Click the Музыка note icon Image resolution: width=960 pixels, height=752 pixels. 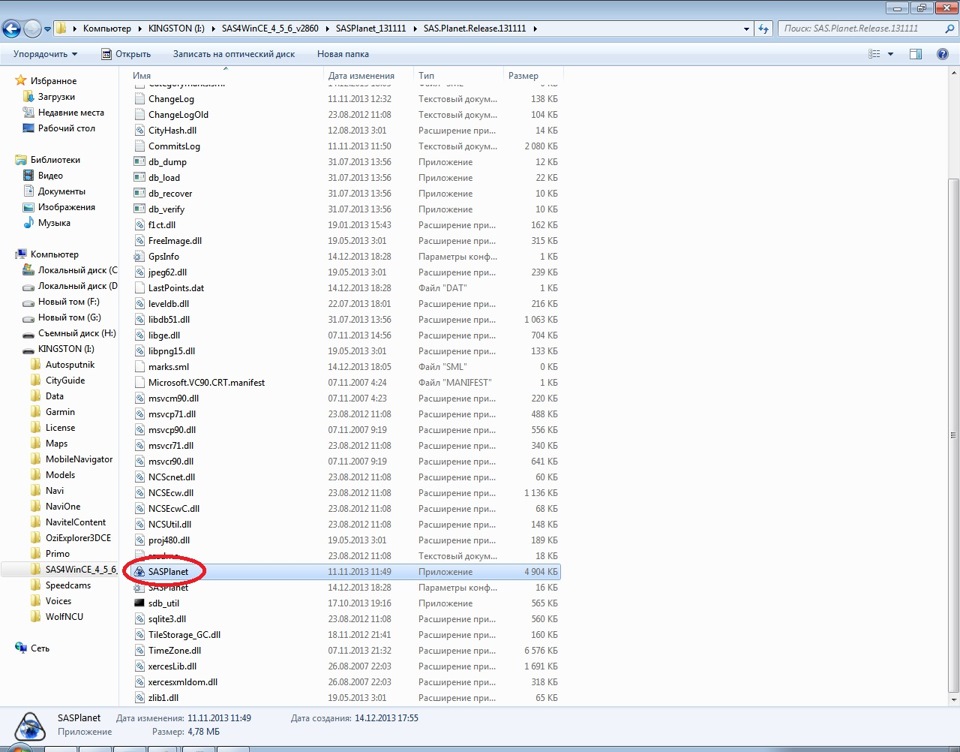click(x=28, y=223)
